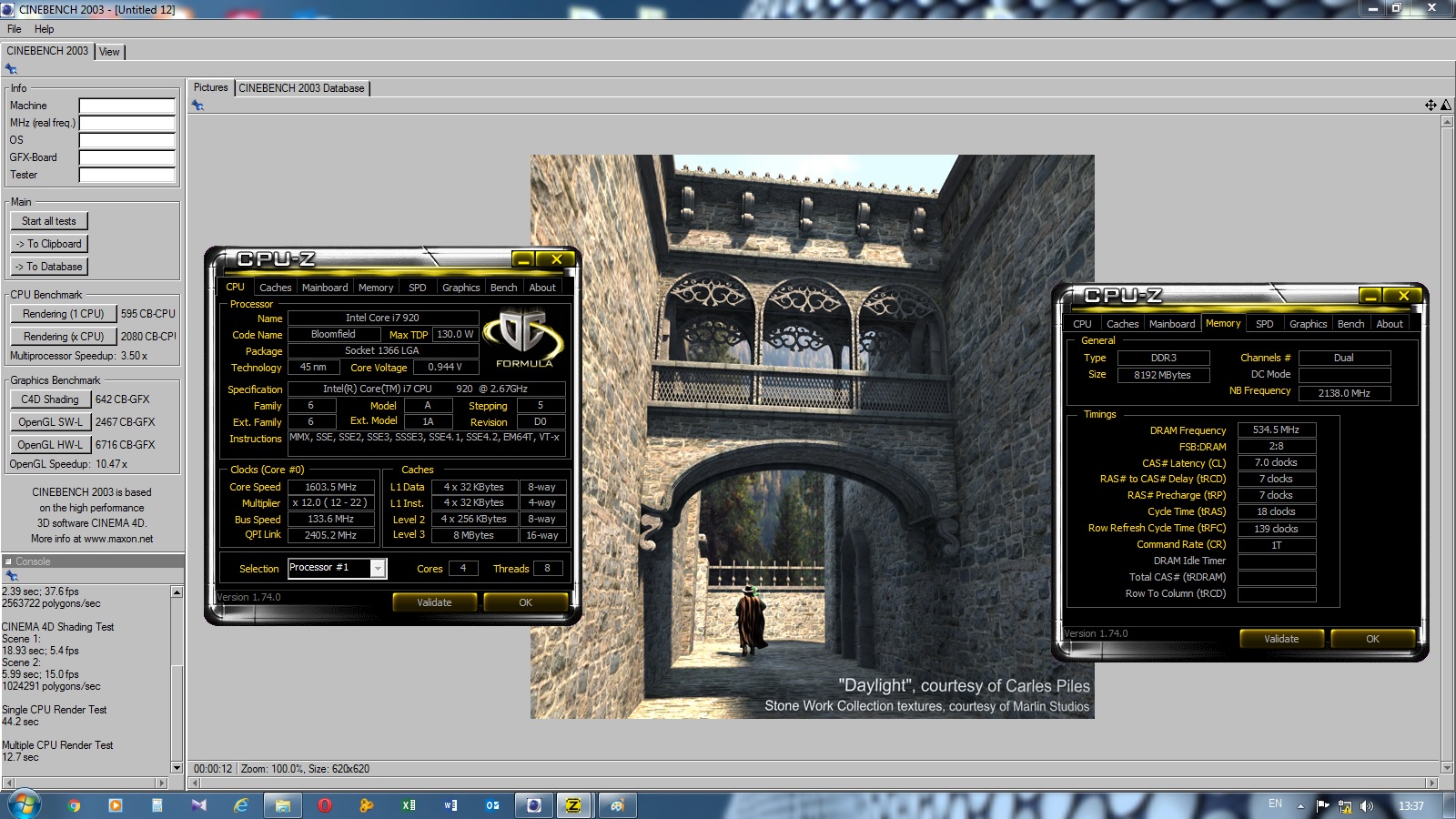
Task: Click the triangle icon at picture view corner
Action: [1446, 106]
